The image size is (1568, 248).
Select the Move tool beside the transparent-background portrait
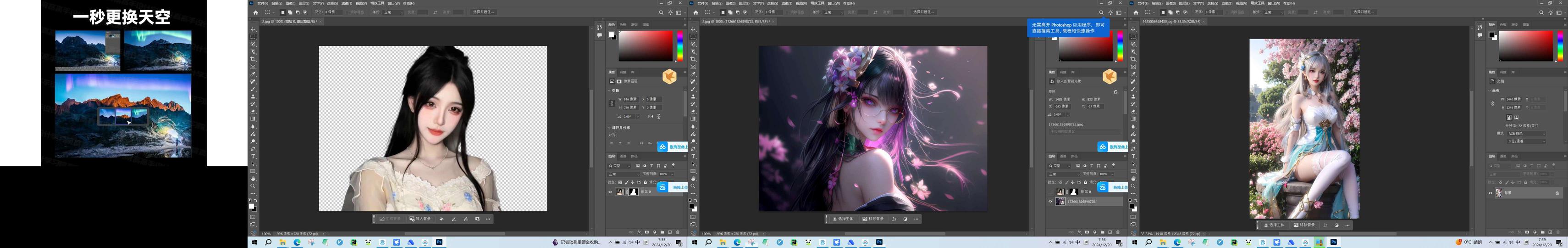(x=253, y=29)
